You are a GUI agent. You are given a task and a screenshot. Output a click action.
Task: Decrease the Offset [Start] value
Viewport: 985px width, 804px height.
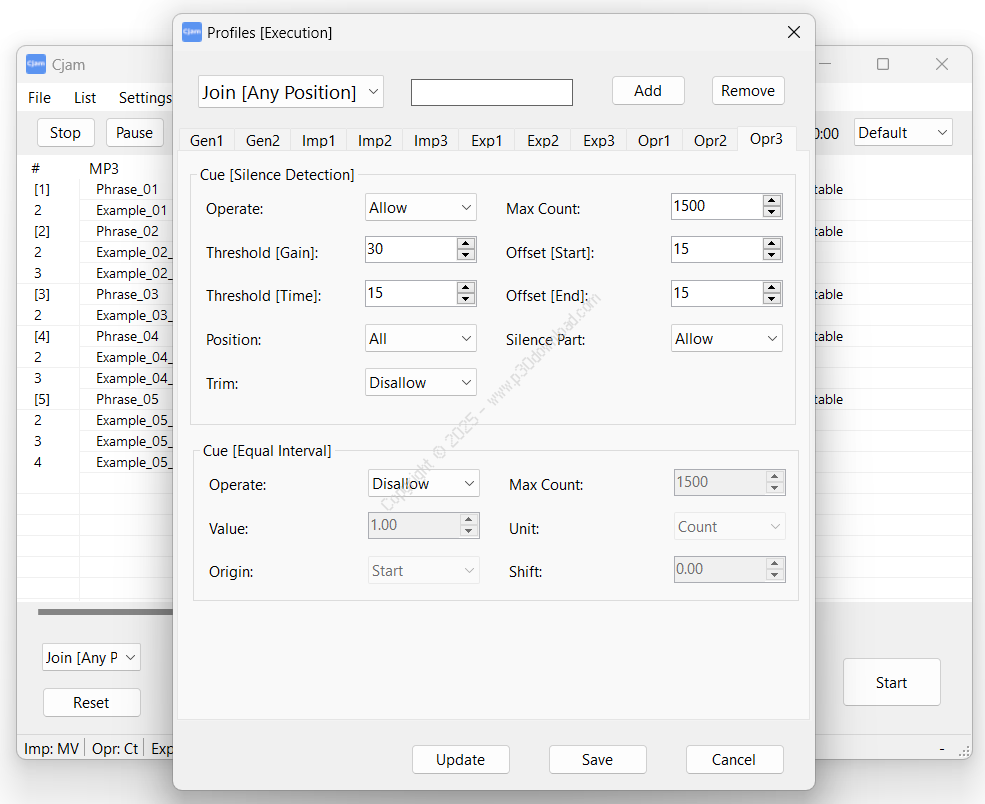point(771,255)
